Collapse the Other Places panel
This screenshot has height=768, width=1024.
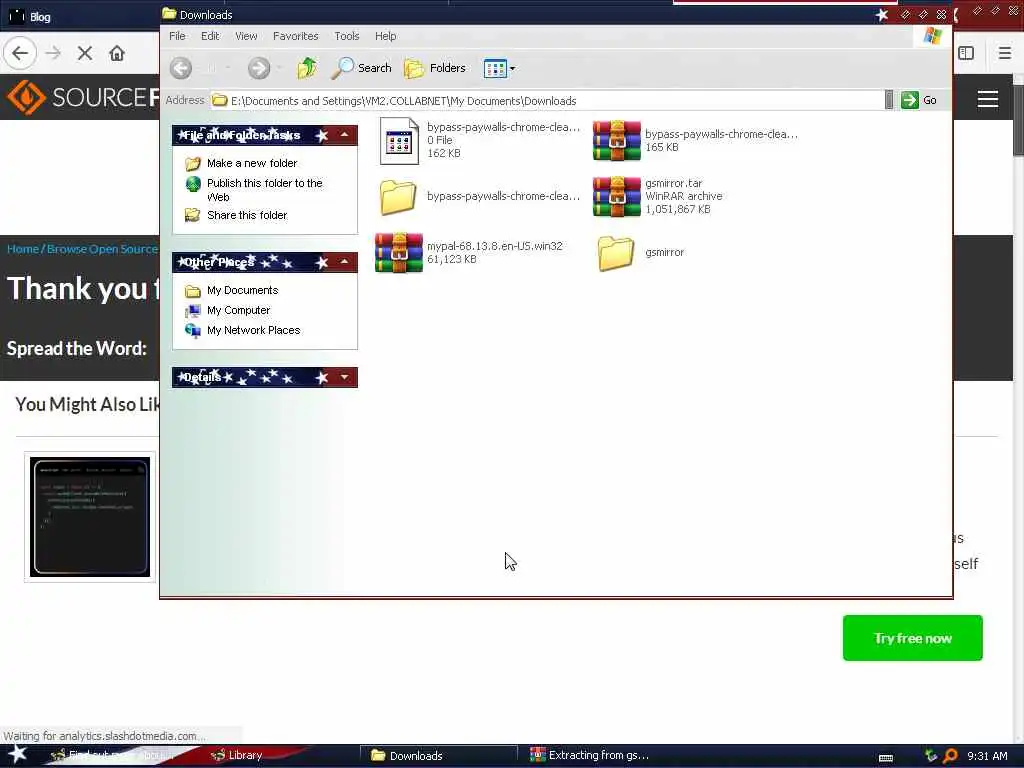click(x=344, y=262)
